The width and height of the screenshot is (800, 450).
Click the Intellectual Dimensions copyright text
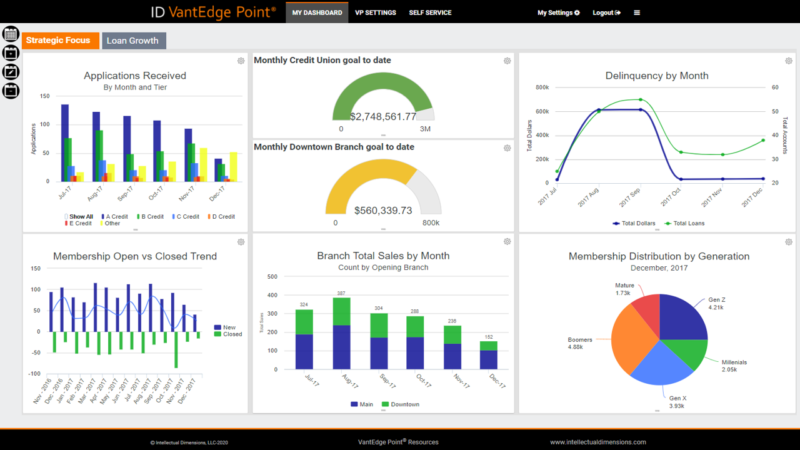pyautogui.click(x=189, y=442)
